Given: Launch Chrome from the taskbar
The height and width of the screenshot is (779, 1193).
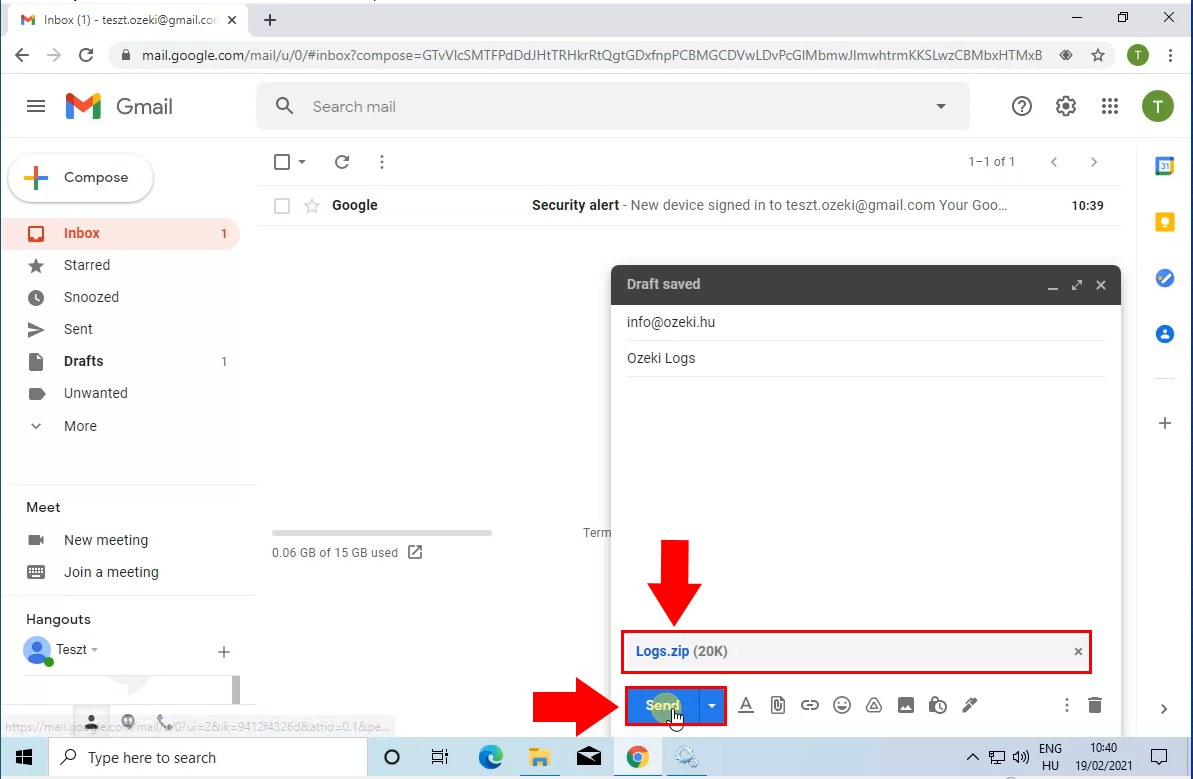Looking at the screenshot, I should (x=638, y=757).
